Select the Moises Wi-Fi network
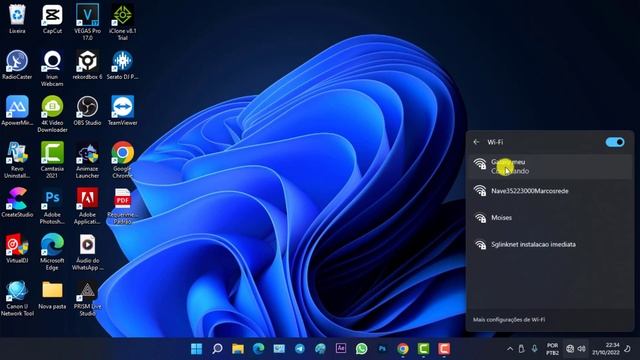The width and height of the screenshot is (640, 360). click(550, 218)
